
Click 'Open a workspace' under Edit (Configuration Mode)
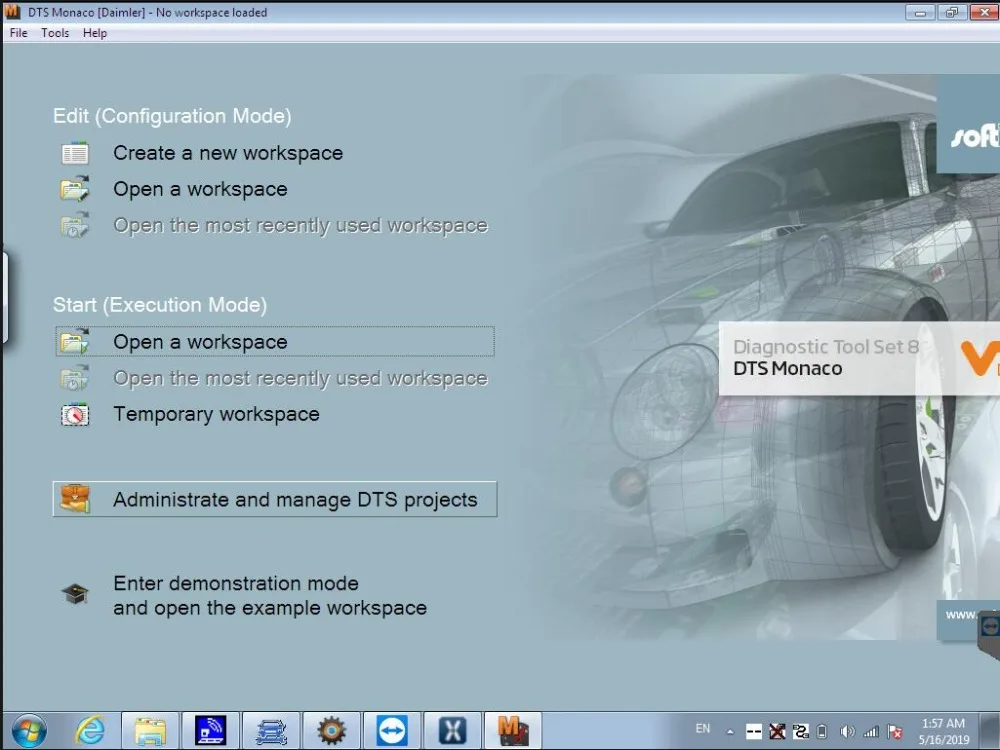pyautogui.click(x=200, y=189)
